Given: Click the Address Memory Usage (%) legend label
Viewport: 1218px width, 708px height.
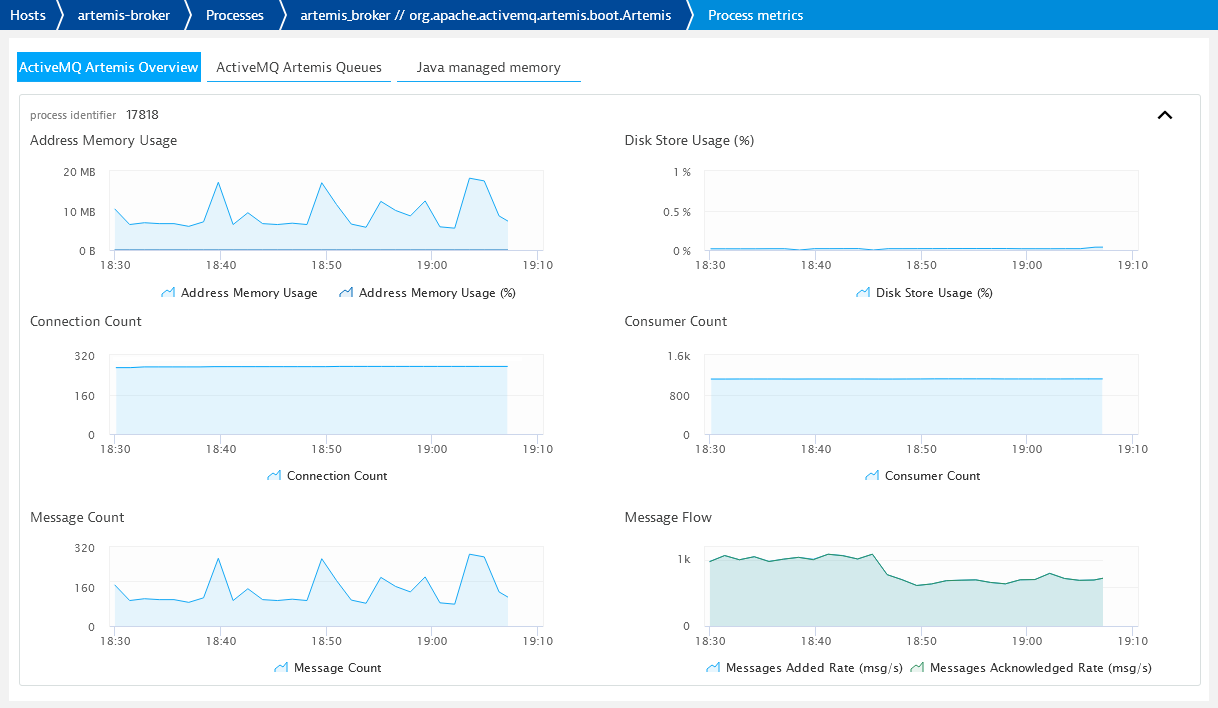Looking at the screenshot, I should coord(437,293).
